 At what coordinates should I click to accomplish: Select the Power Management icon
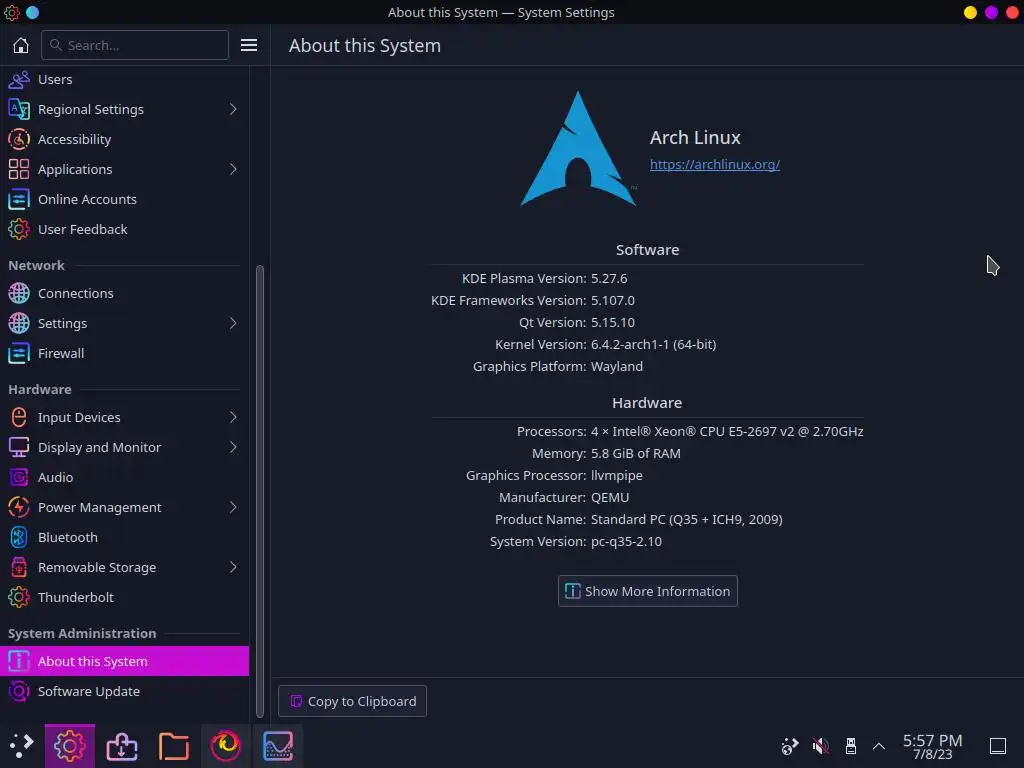pyautogui.click(x=19, y=507)
